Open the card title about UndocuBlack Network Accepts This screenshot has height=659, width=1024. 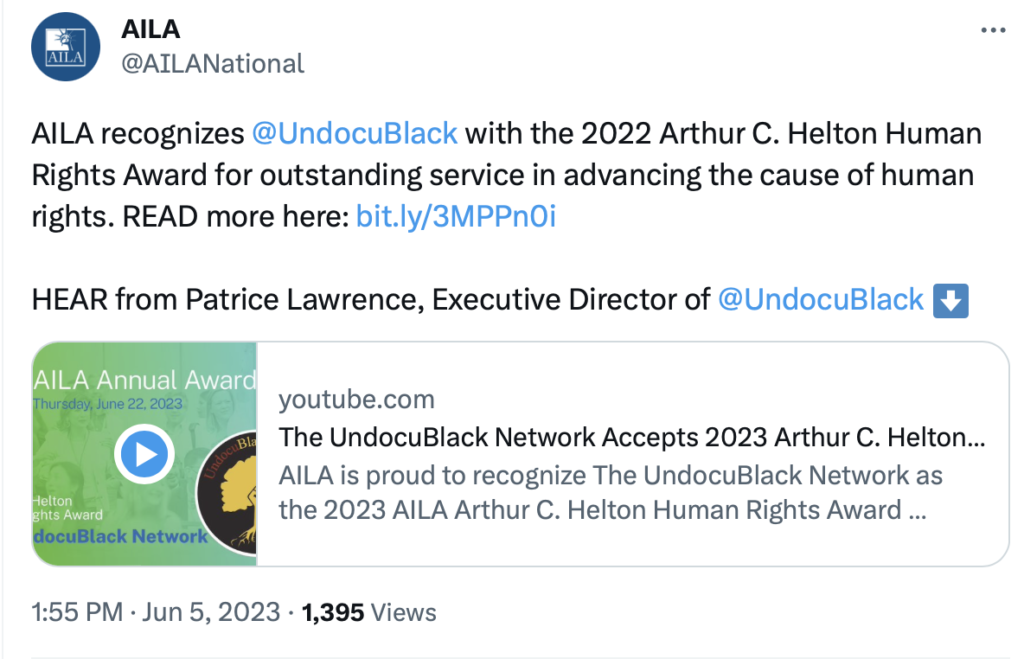click(631, 437)
